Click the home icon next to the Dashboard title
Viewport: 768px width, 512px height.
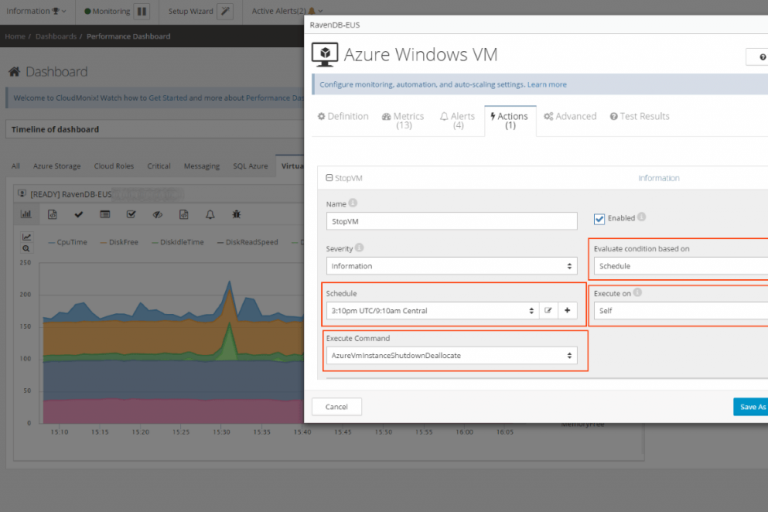click(x=14, y=72)
